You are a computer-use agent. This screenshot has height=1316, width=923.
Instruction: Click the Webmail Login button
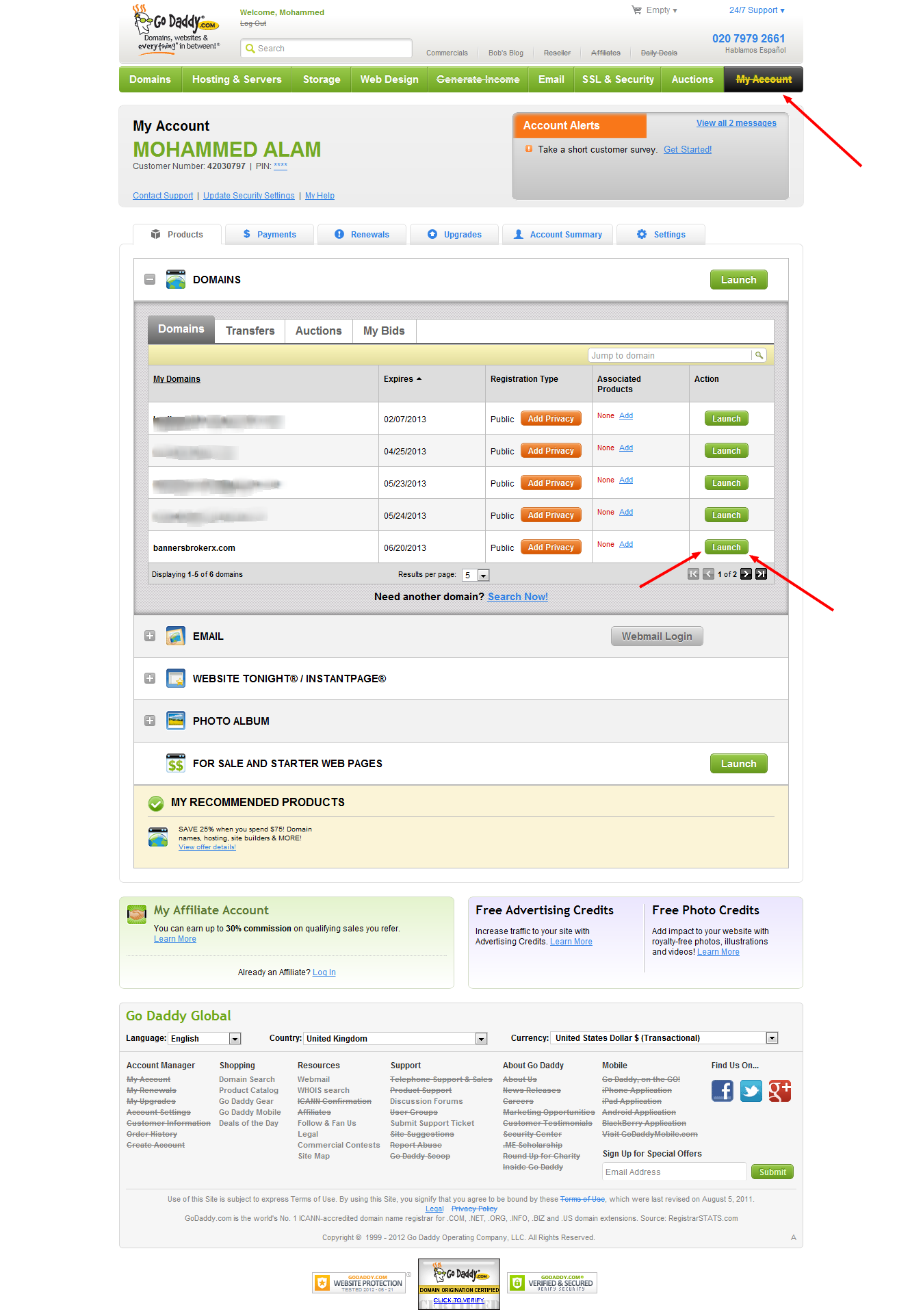657,636
